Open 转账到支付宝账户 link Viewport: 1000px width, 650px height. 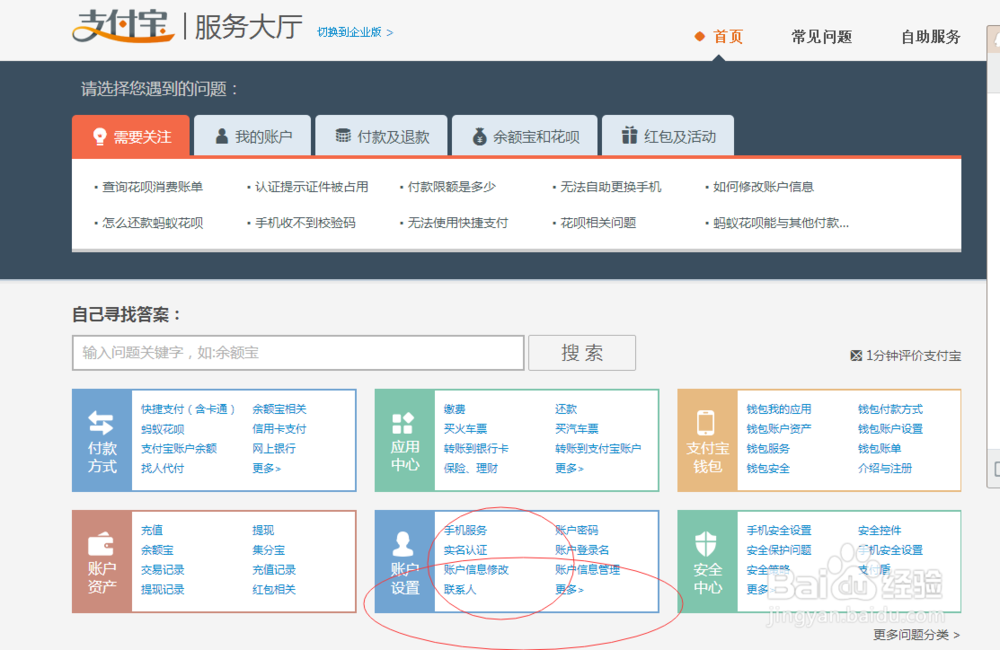click(598, 448)
